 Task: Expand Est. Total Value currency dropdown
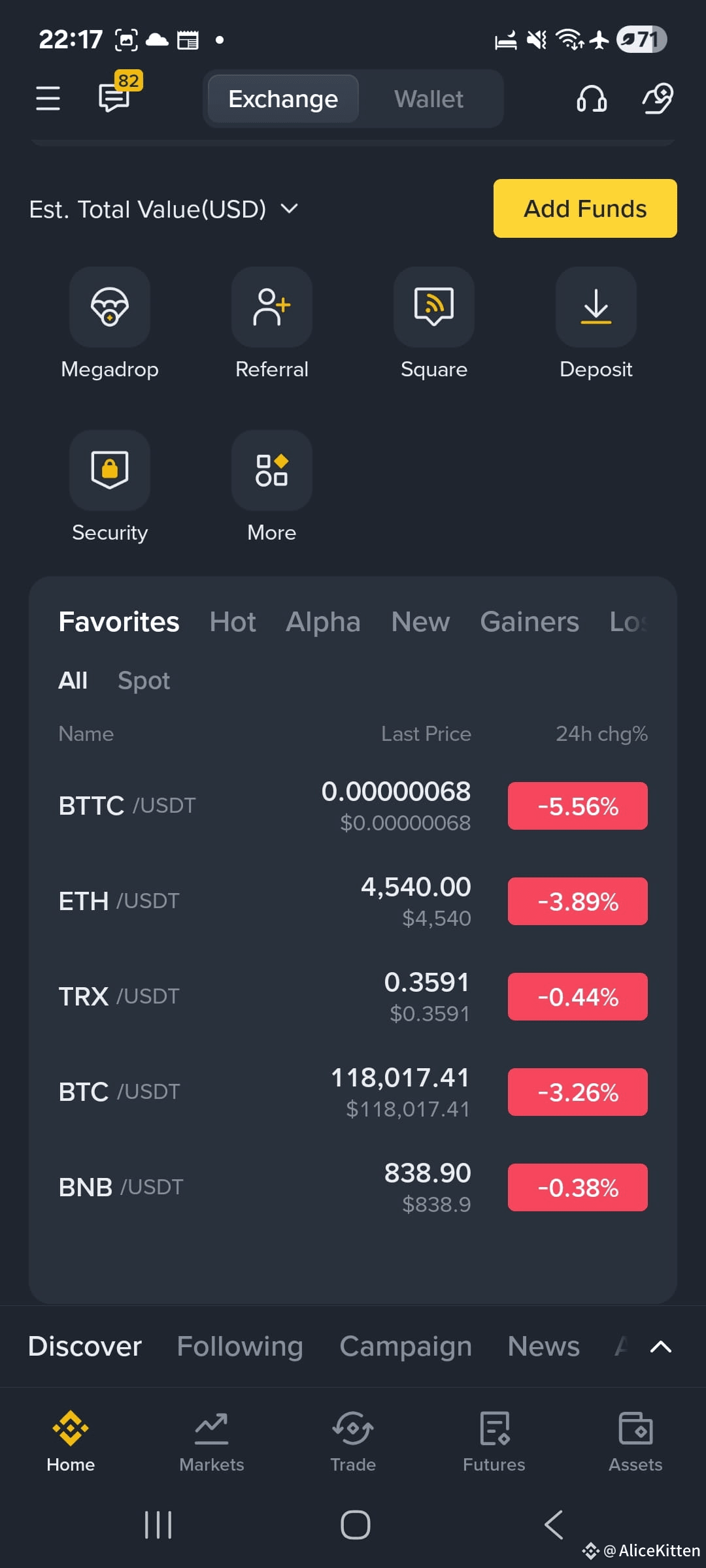pos(289,209)
